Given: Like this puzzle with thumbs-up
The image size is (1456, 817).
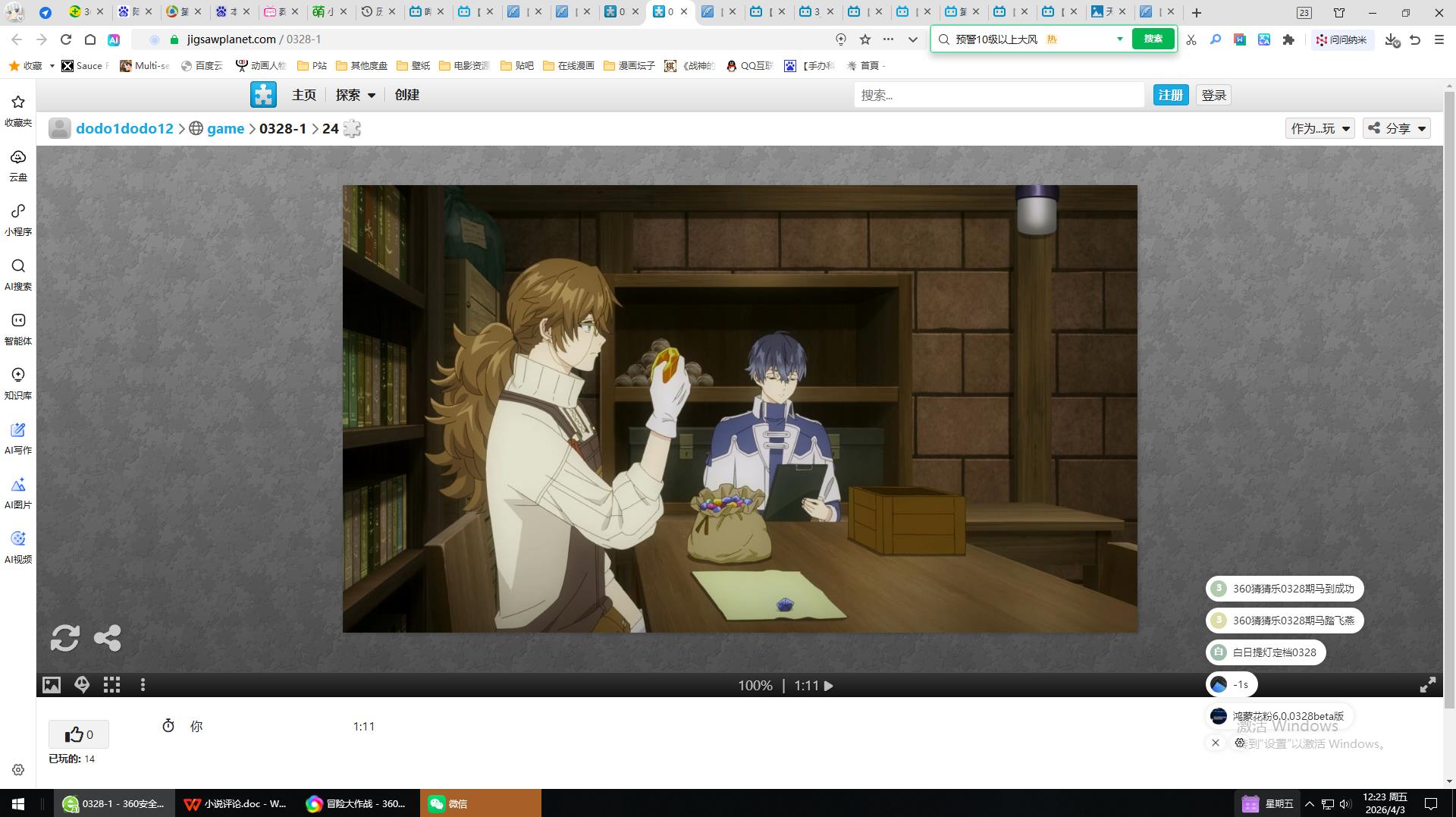Looking at the screenshot, I should [79, 734].
